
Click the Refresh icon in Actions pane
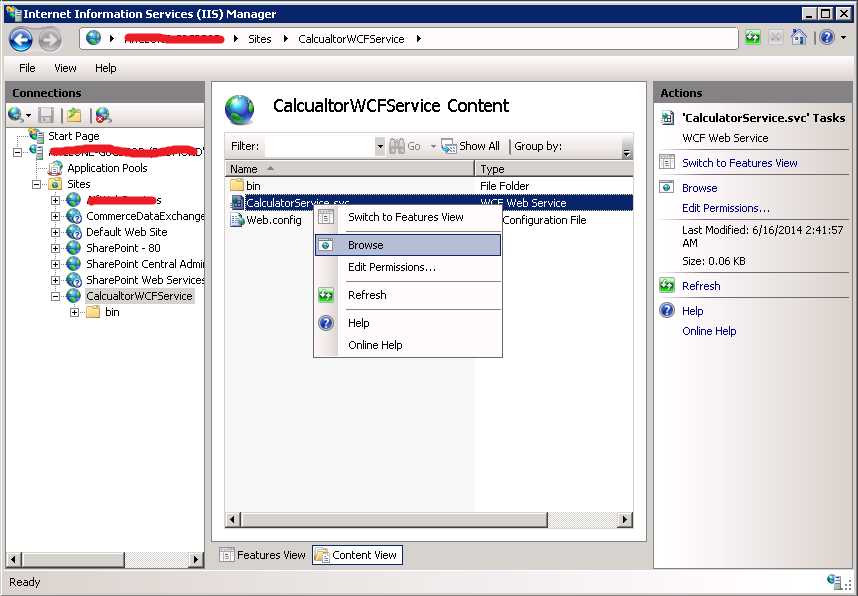[666, 285]
